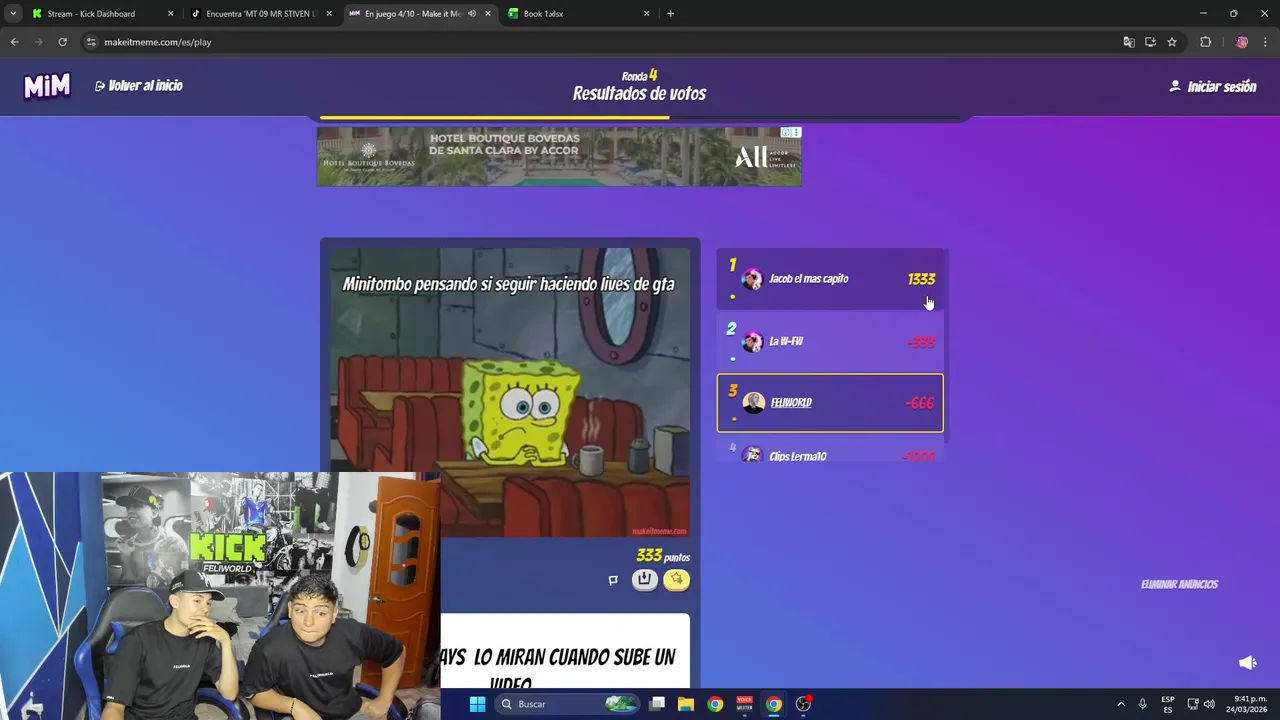Open Voicemeeter from taskbar

tap(744, 704)
